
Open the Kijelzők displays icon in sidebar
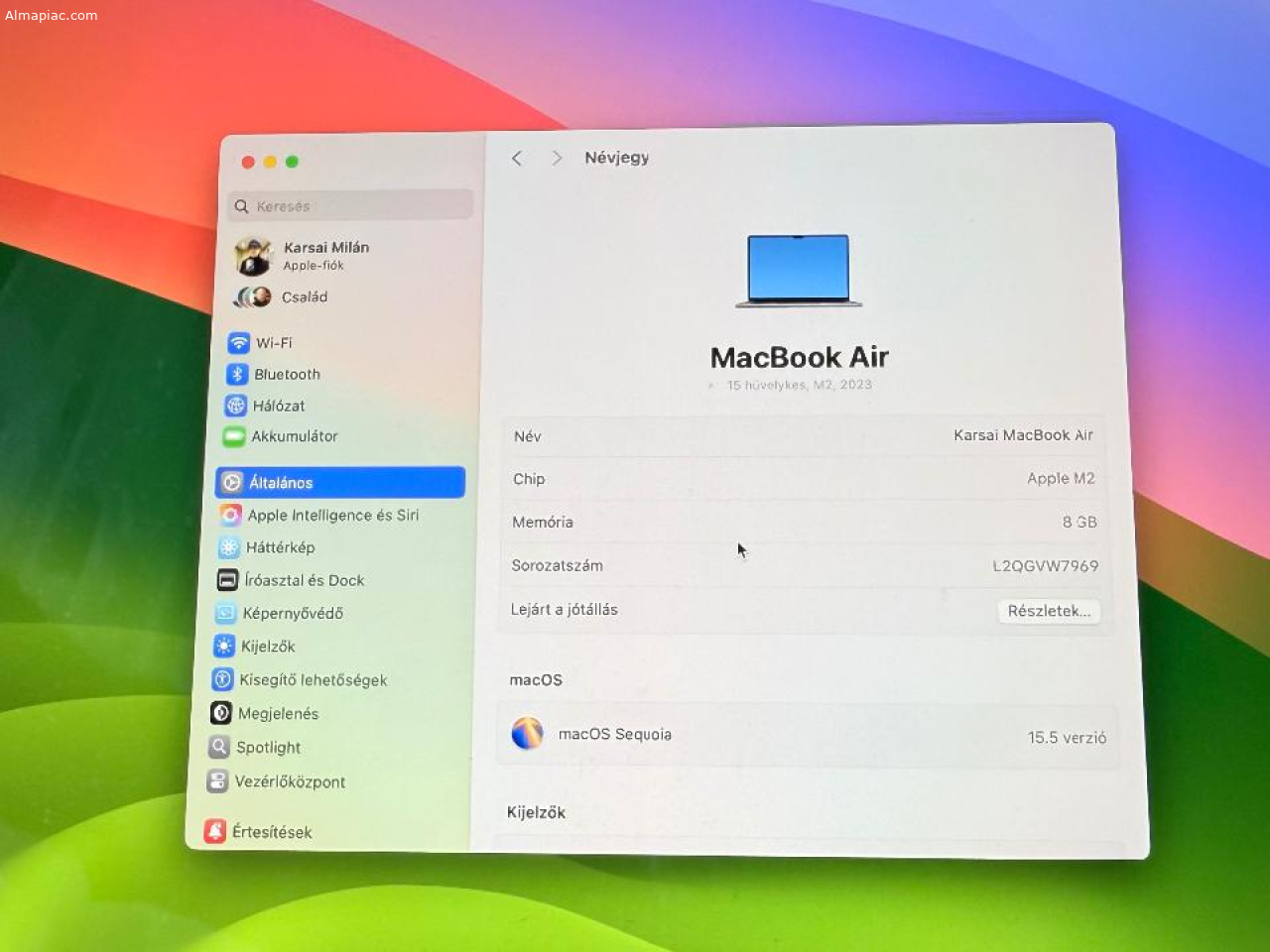point(224,647)
